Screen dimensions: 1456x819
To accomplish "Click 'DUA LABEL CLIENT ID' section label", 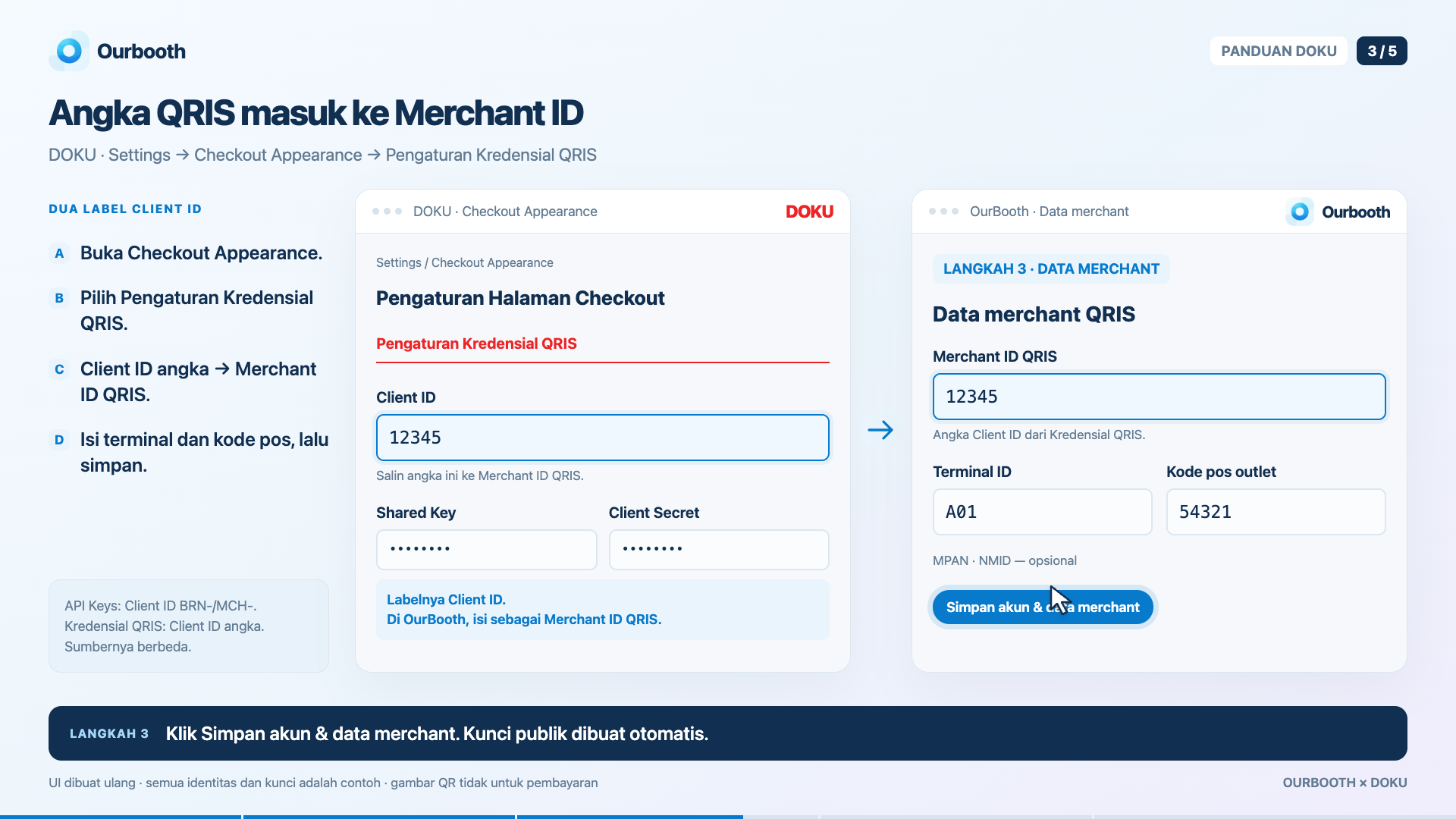I will coord(125,209).
